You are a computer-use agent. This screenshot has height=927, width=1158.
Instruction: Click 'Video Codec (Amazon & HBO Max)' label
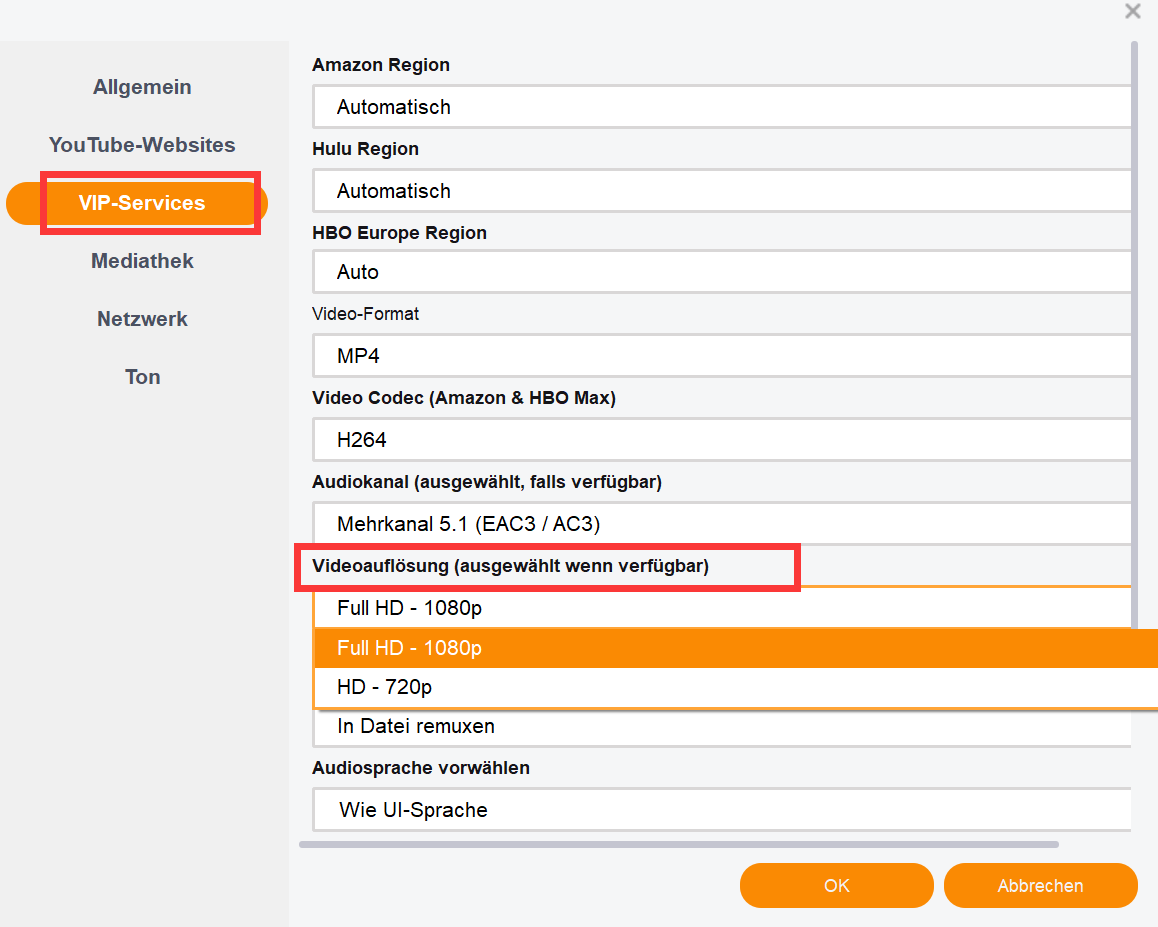(464, 398)
